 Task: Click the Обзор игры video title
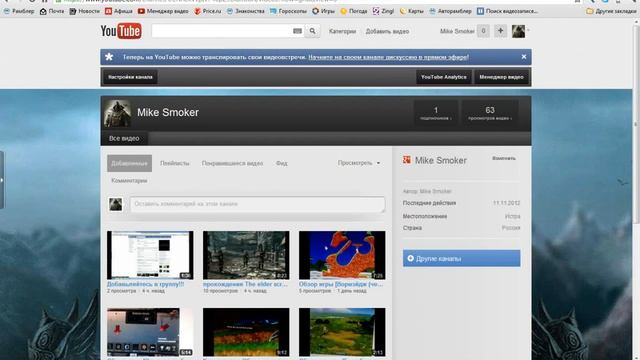341,284
